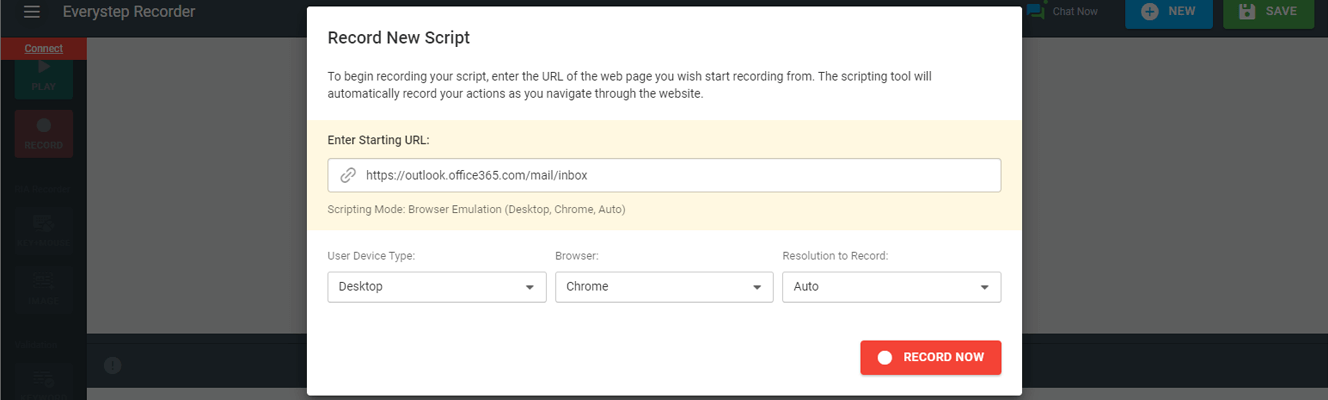Click the PLAY icon in sidebar
Screen dimensions: 1328x400
(44, 67)
